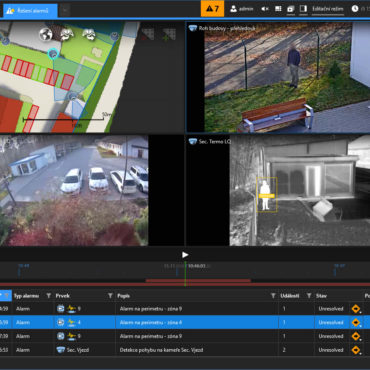Open the grid layout selector icon

click(278, 9)
